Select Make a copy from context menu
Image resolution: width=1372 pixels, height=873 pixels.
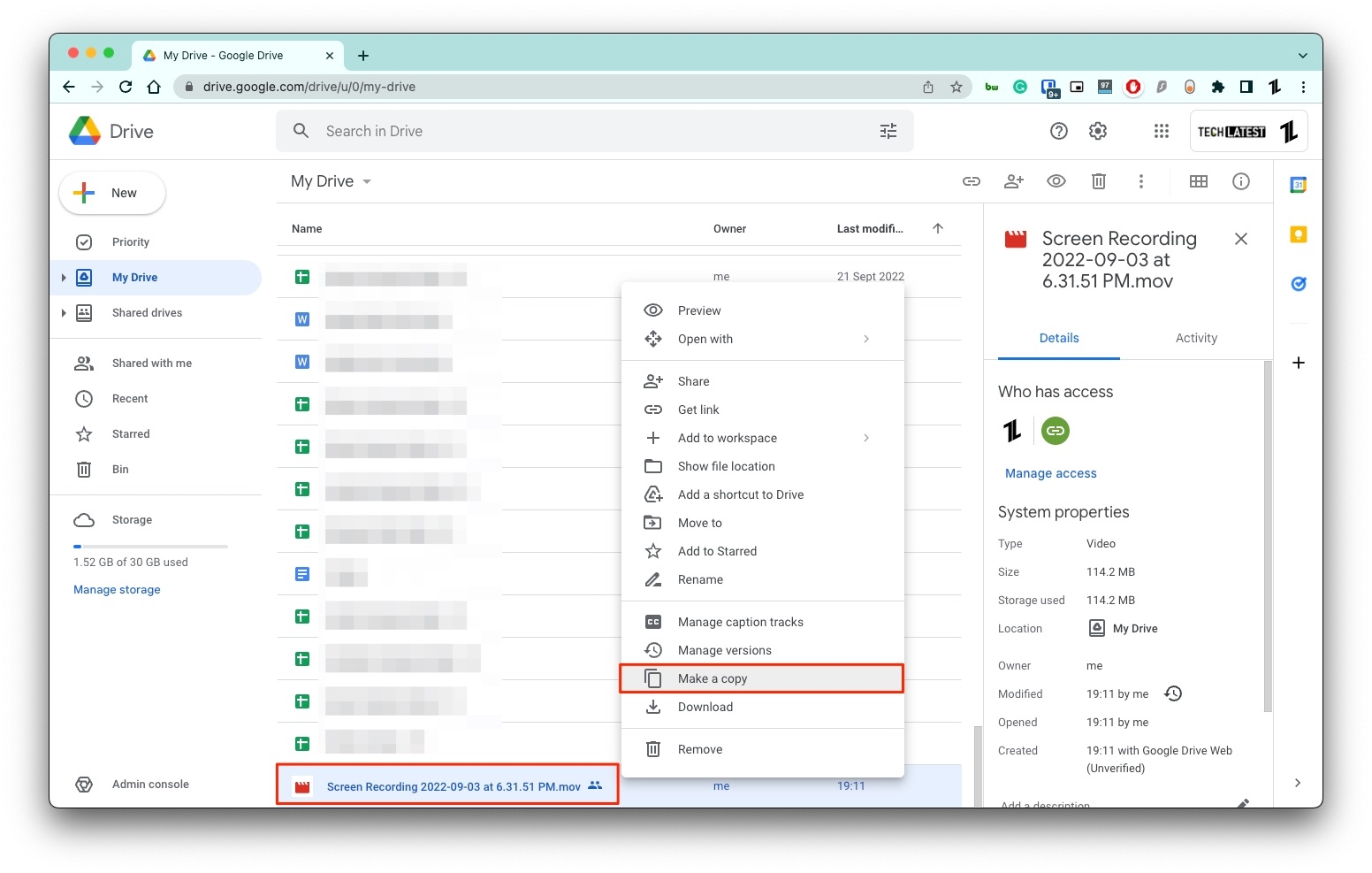pyautogui.click(x=712, y=678)
